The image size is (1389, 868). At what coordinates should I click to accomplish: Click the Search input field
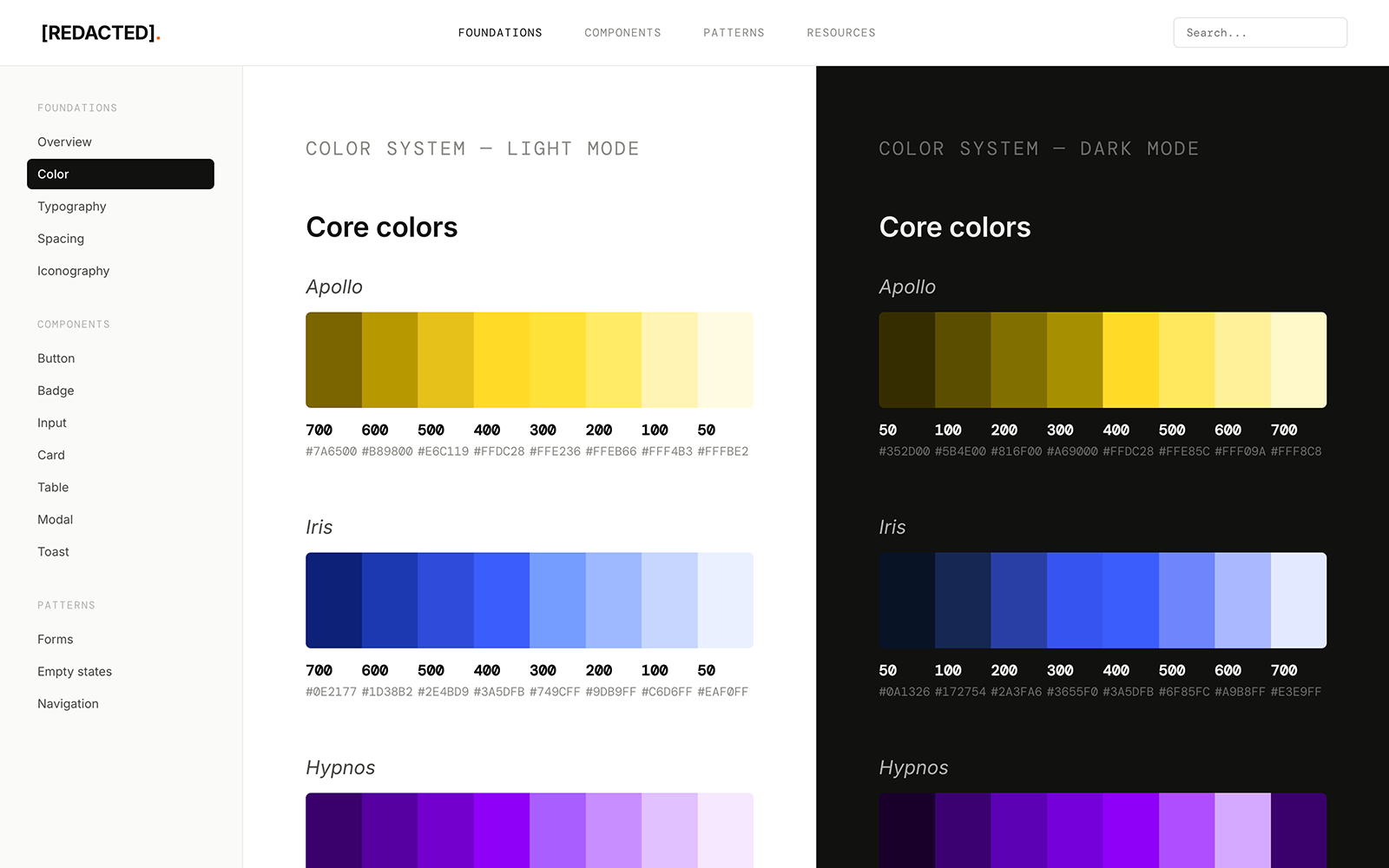pyautogui.click(x=1260, y=33)
